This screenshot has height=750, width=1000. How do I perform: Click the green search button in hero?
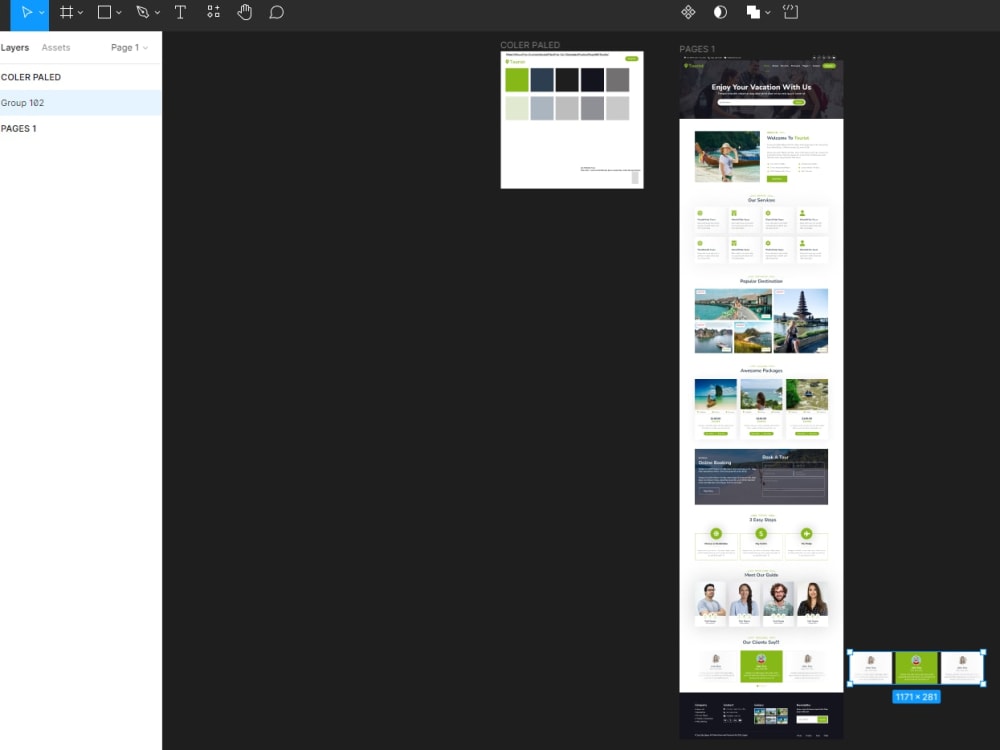(x=799, y=102)
